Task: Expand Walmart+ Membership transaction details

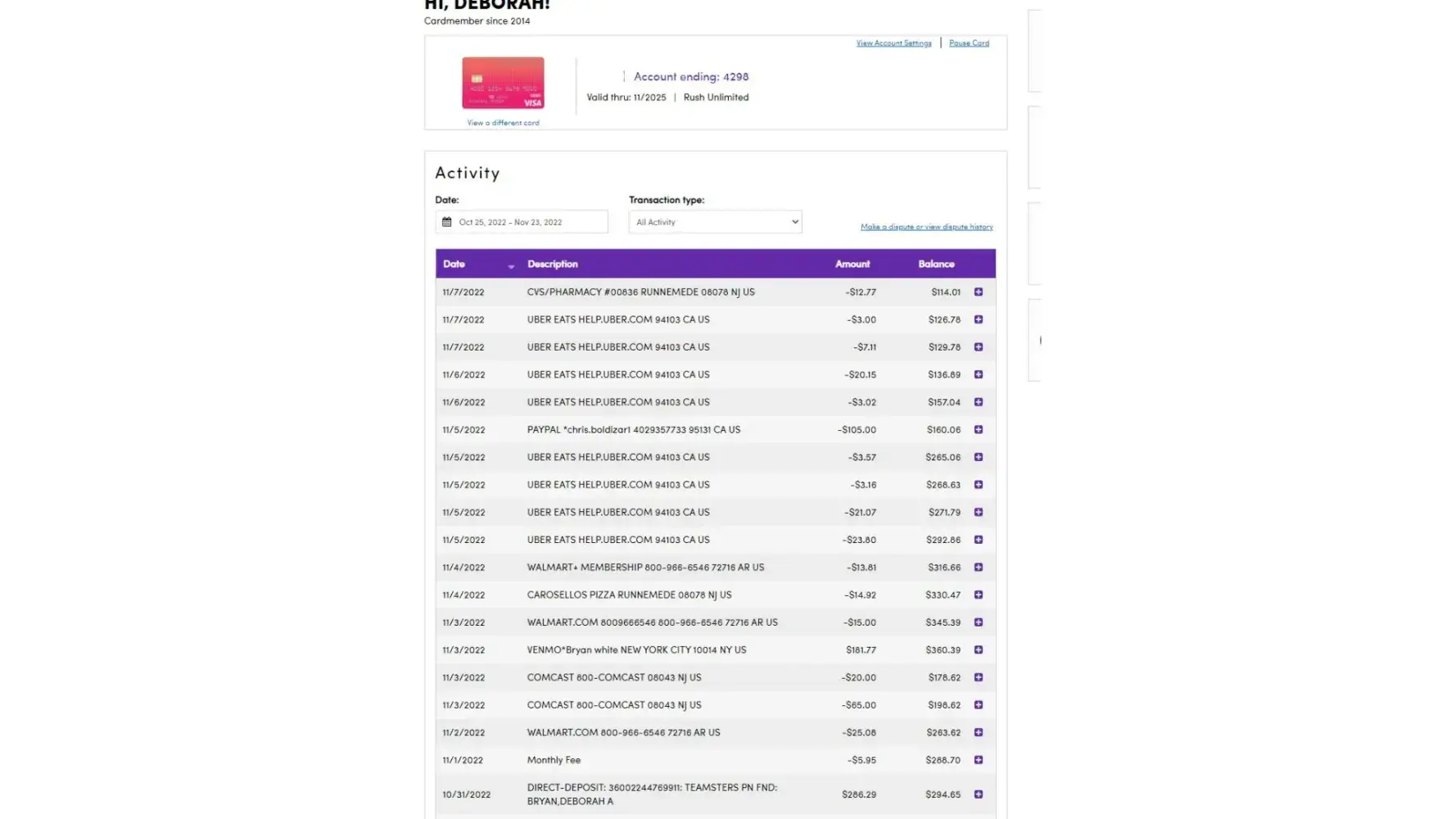Action: tap(978, 568)
